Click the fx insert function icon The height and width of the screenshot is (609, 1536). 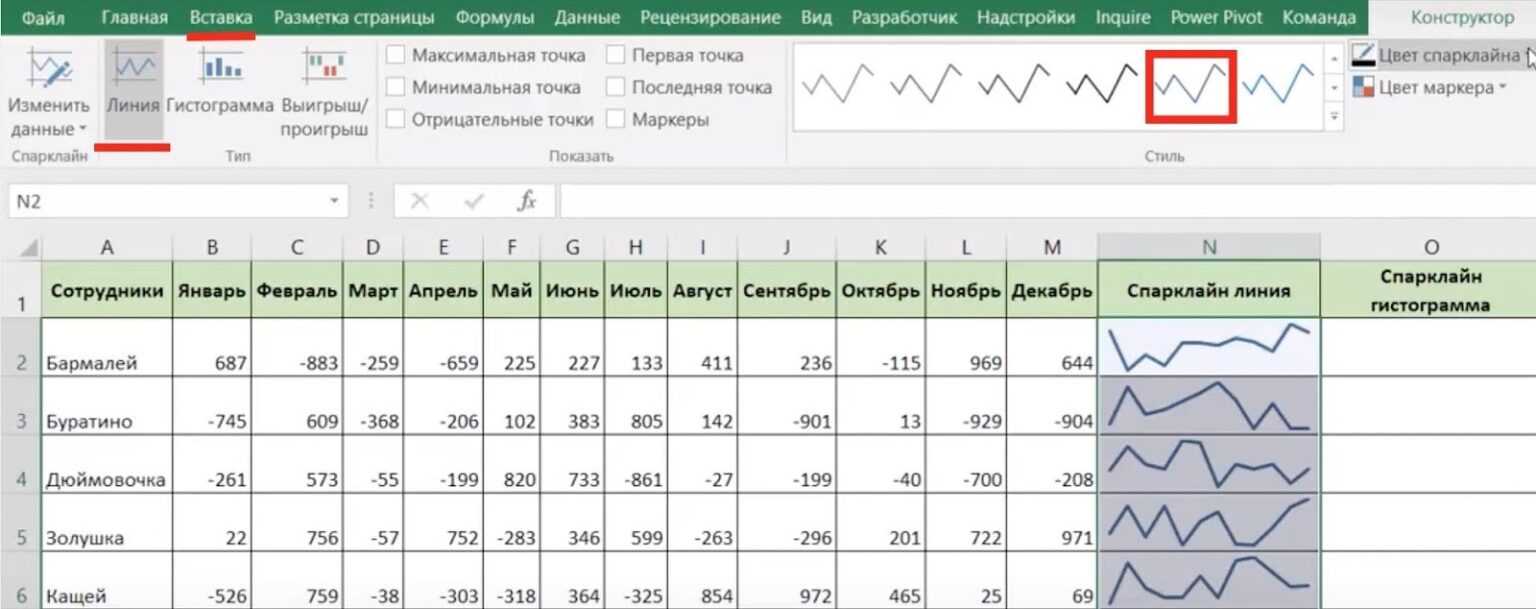pyautogui.click(x=527, y=201)
